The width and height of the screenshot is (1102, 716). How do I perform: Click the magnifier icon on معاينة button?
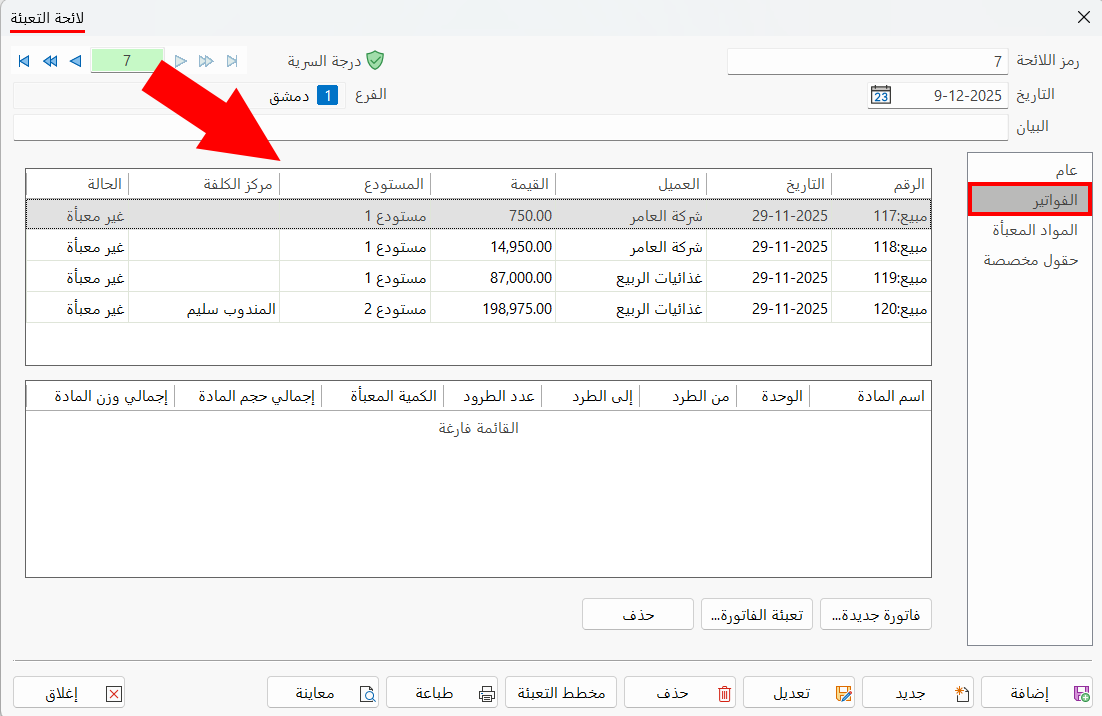click(x=366, y=692)
